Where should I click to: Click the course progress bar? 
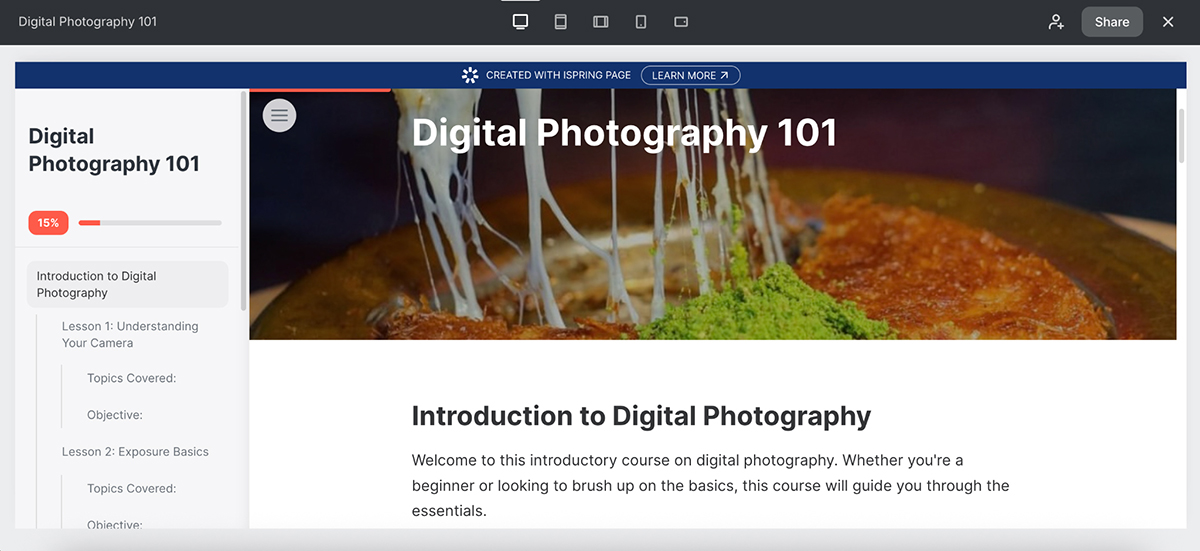(x=150, y=223)
